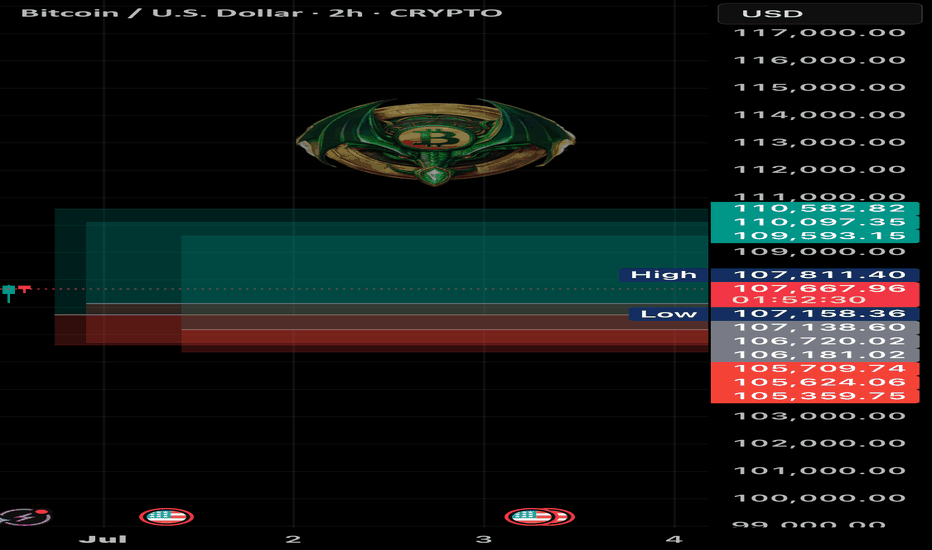The height and width of the screenshot is (550, 932).
Task: Open the stacked US flag events near 3
Action: coord(540,516)
